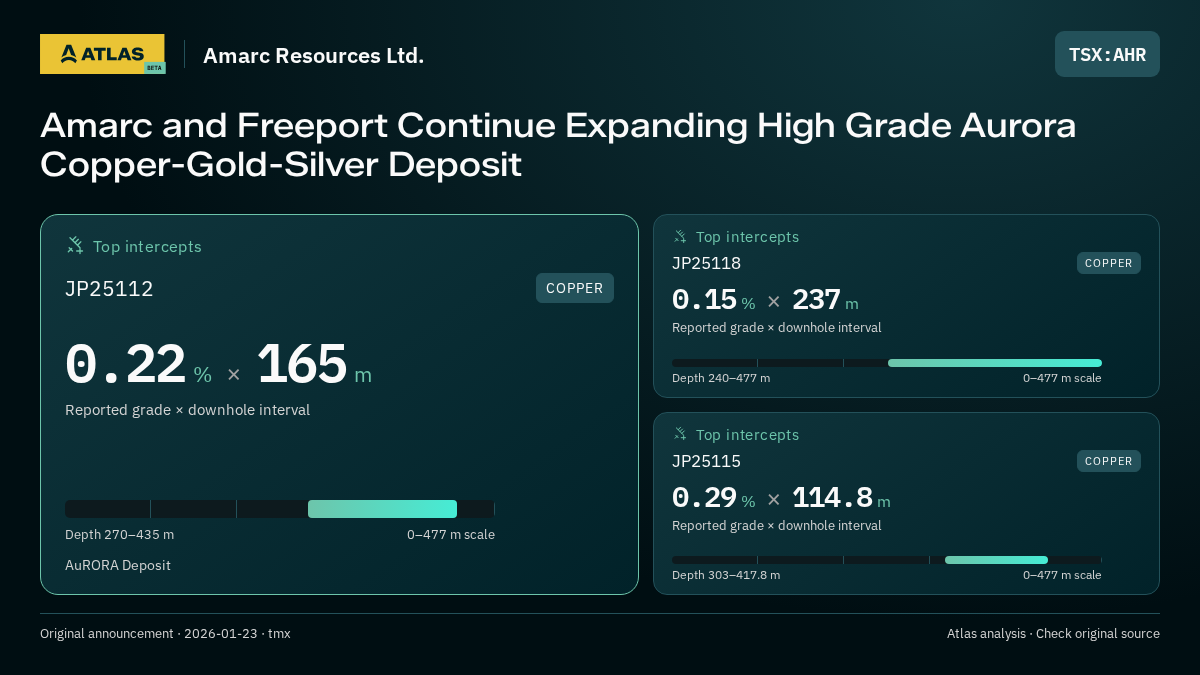1200x675 pixels.
Task: Click the drill icon above JP25115
Action: click(680, 434)
